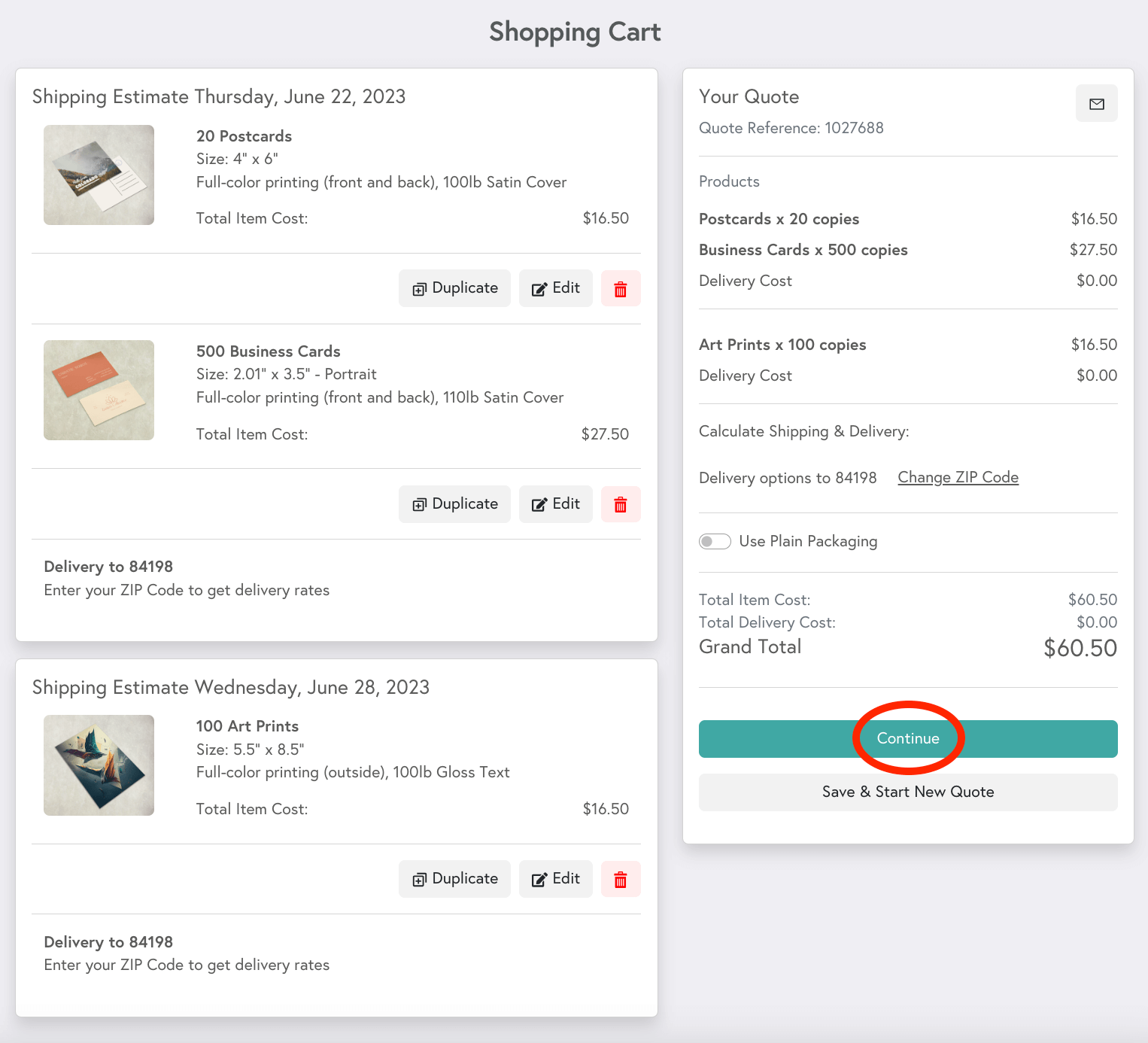Delete the 100 Art Prints item
Viewport: 1148px width, 1043px height.
(621, 878)
